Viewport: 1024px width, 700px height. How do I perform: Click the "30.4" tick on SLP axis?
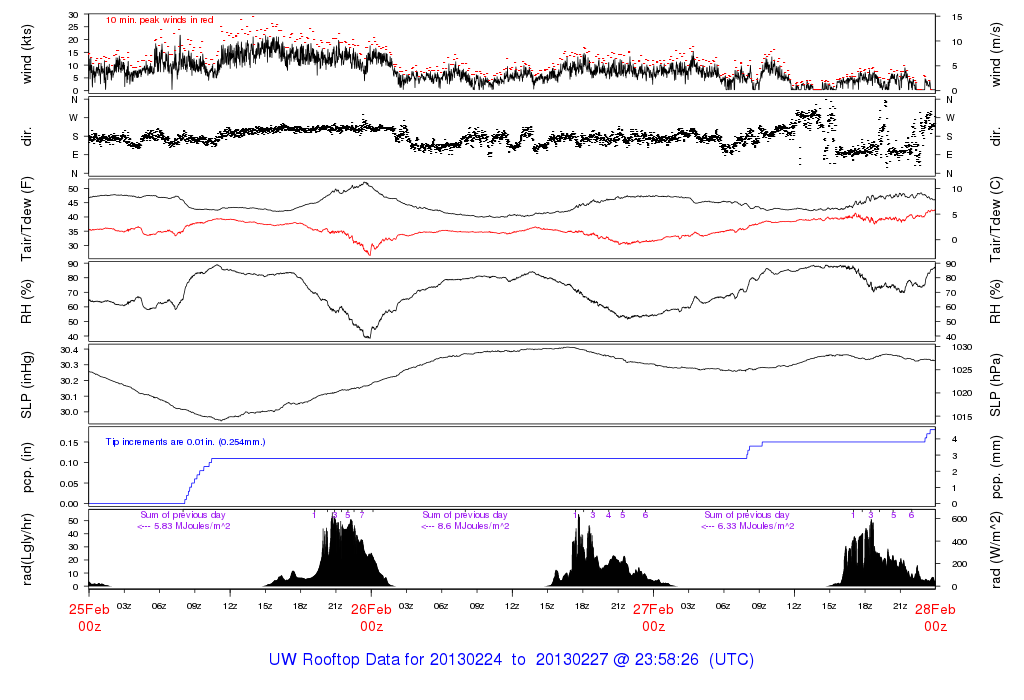pyautogui.click(x=69, y=350)
